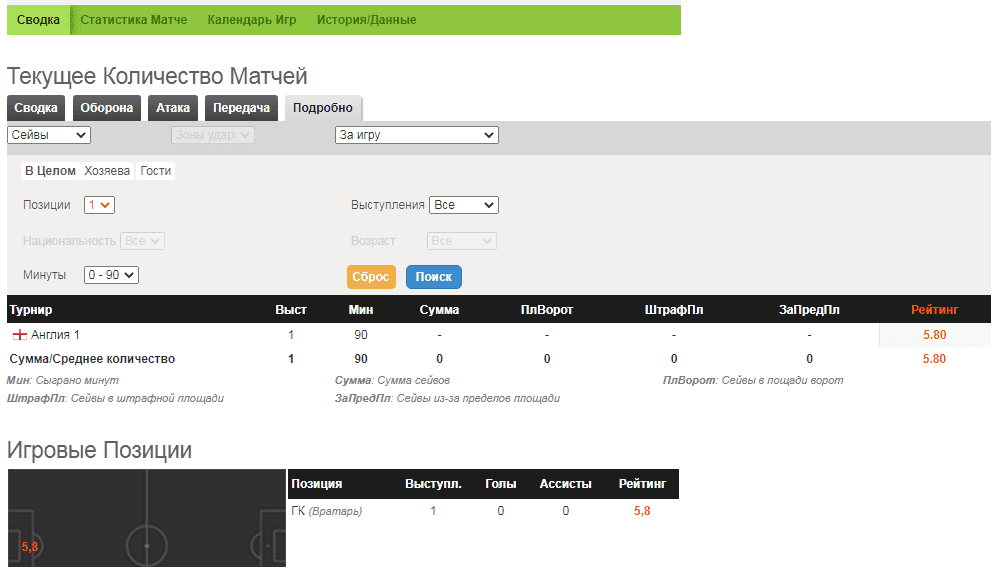The image size is (998, 568).
Task: Sort table by ШтрафПл column
Action: click(x=674, y=309)
